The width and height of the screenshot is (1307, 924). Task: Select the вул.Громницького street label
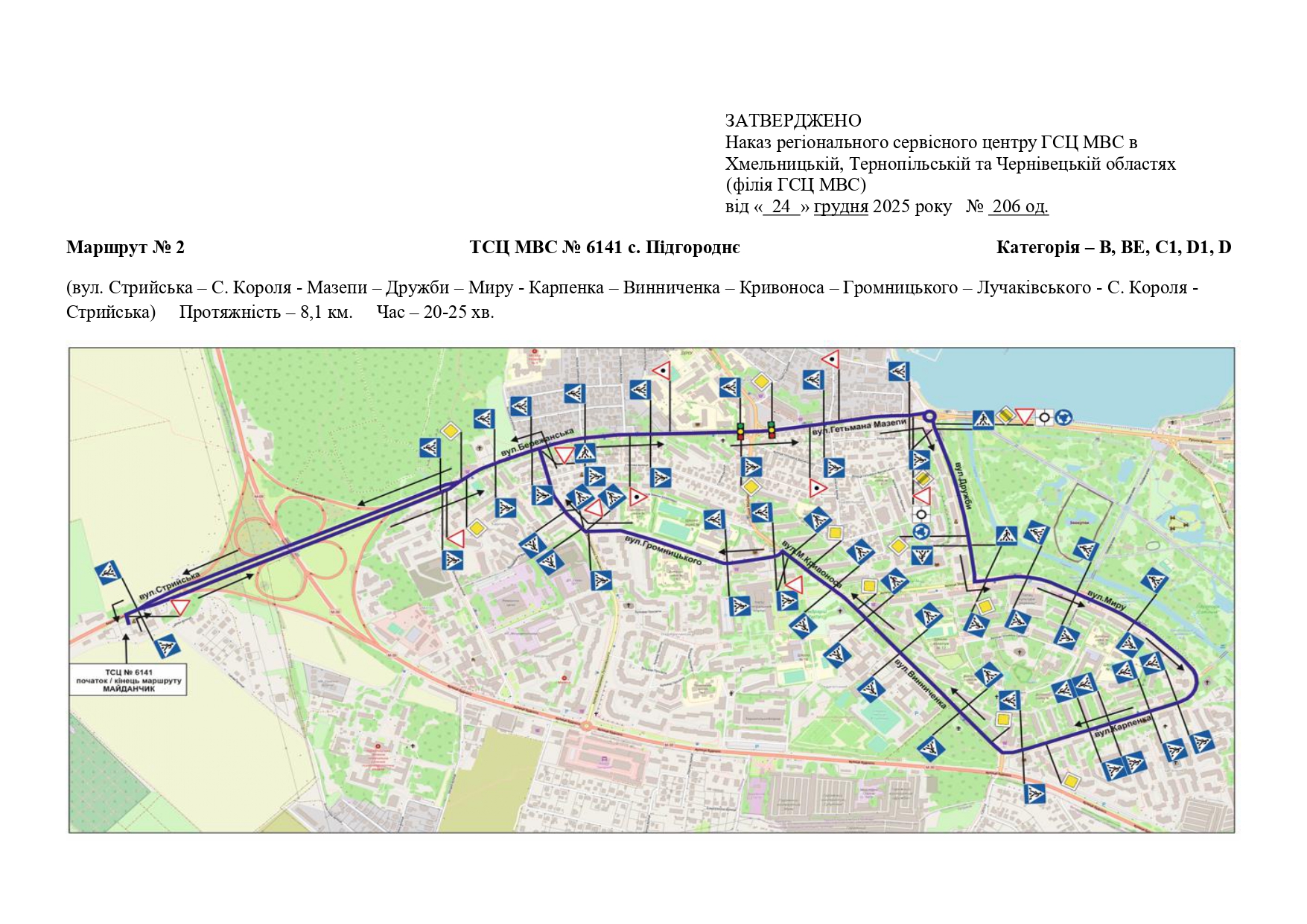[x=663, y=549]
